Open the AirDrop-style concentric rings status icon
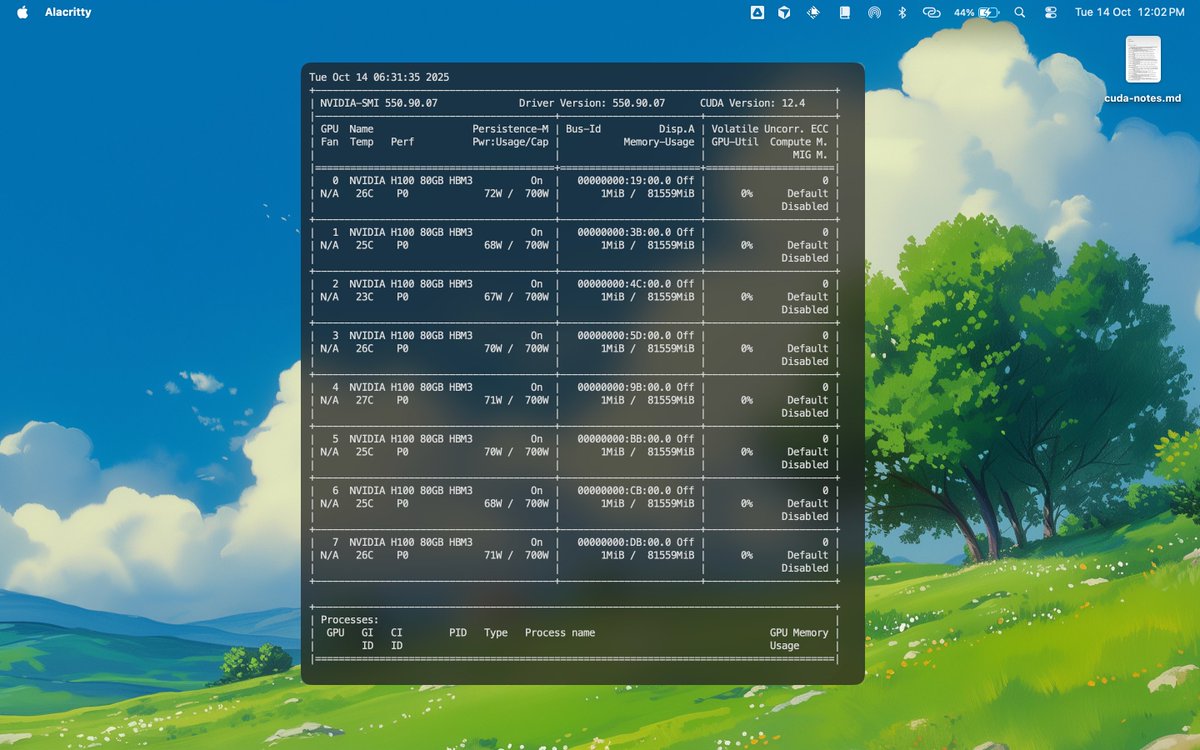 tap(873, 12)
